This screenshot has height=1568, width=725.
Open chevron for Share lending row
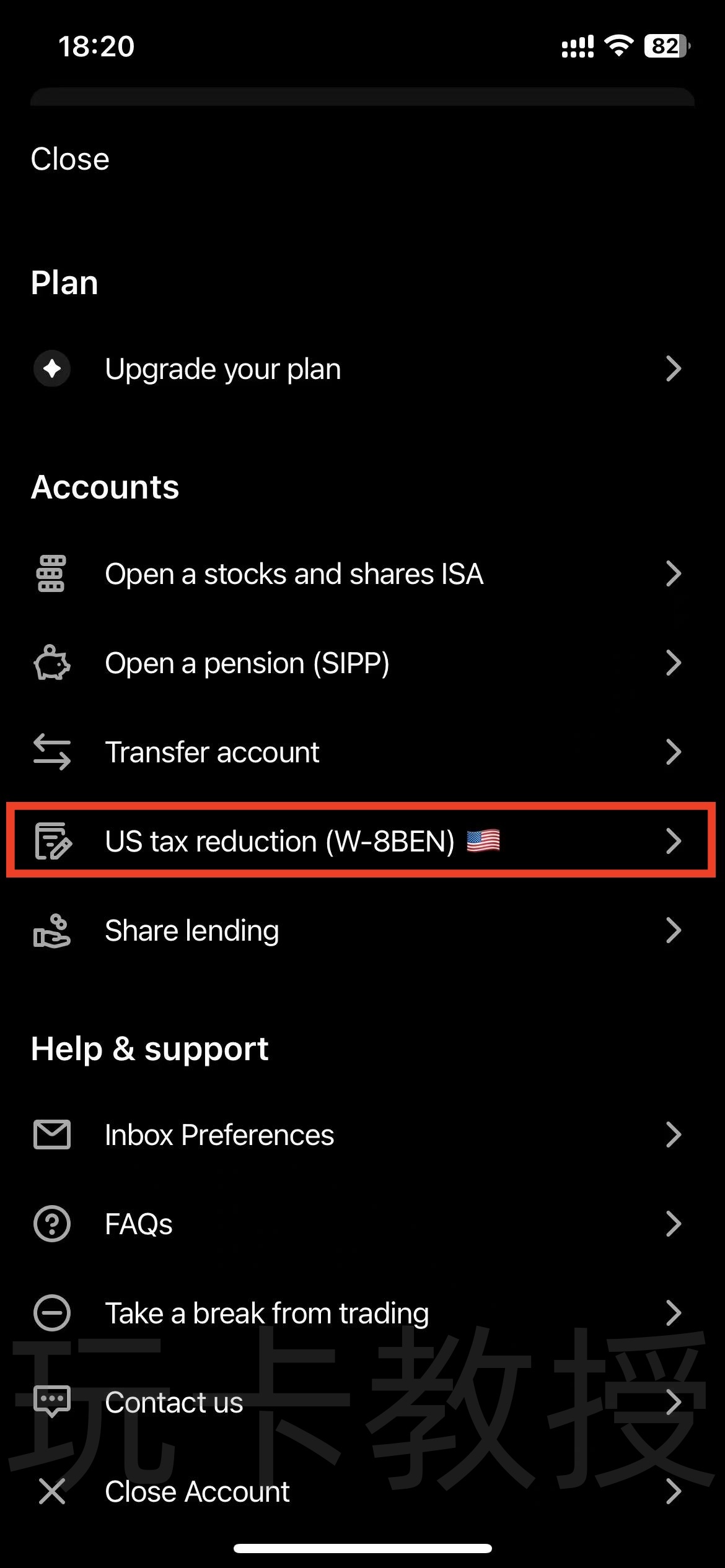pyautogui.click(x=674, y=930)
